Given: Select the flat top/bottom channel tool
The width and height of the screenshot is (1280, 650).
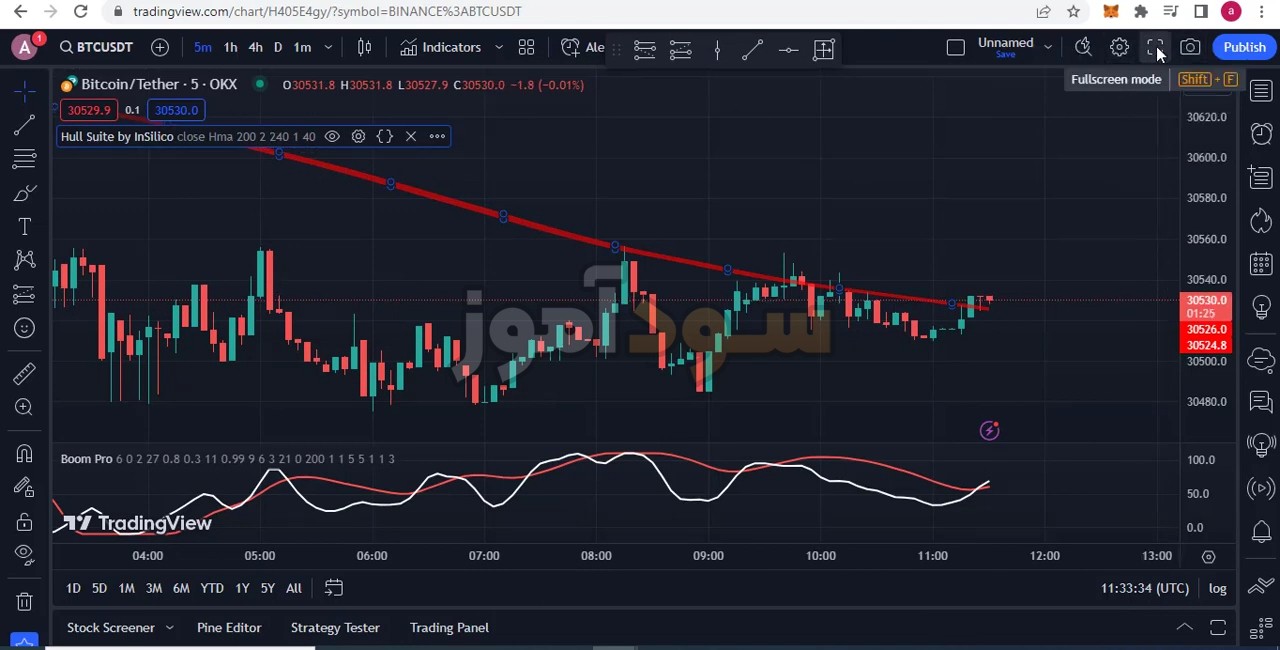Looking at the screenshot, I should coord(681,48).
